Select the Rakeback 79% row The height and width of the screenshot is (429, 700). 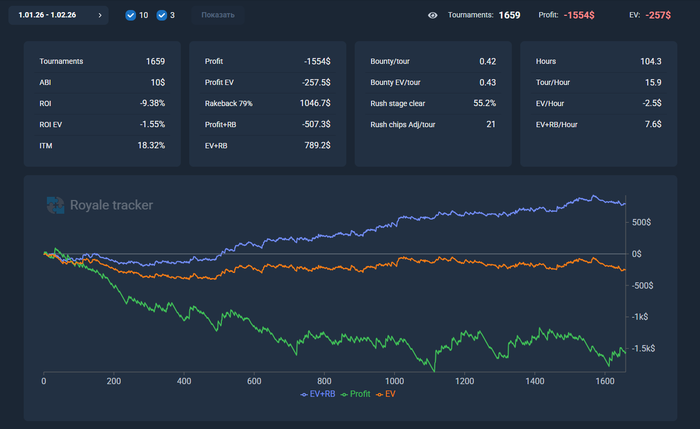click(x=266, y=103)
